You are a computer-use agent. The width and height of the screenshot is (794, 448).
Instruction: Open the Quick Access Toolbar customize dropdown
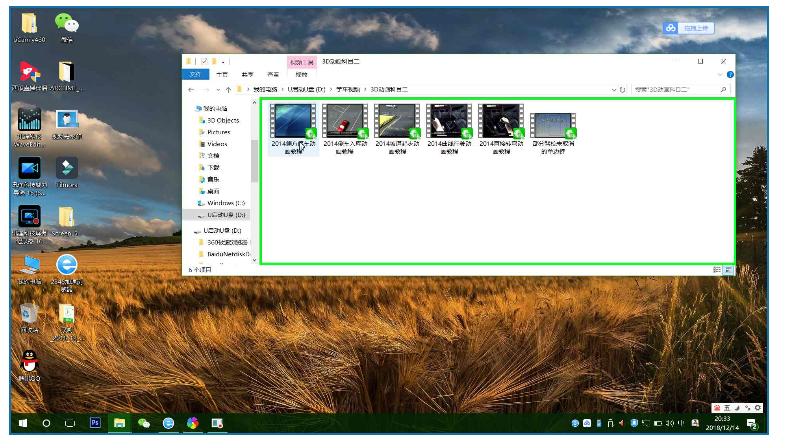(223, 62)
